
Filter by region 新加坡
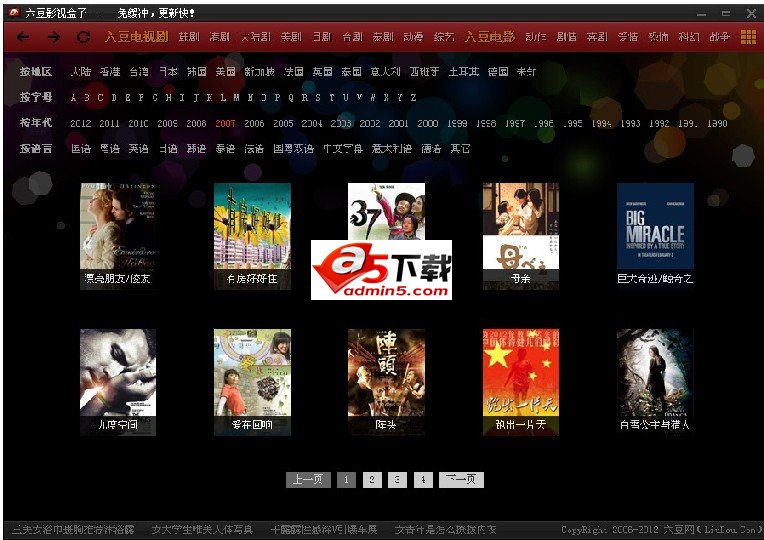[259, 72]
